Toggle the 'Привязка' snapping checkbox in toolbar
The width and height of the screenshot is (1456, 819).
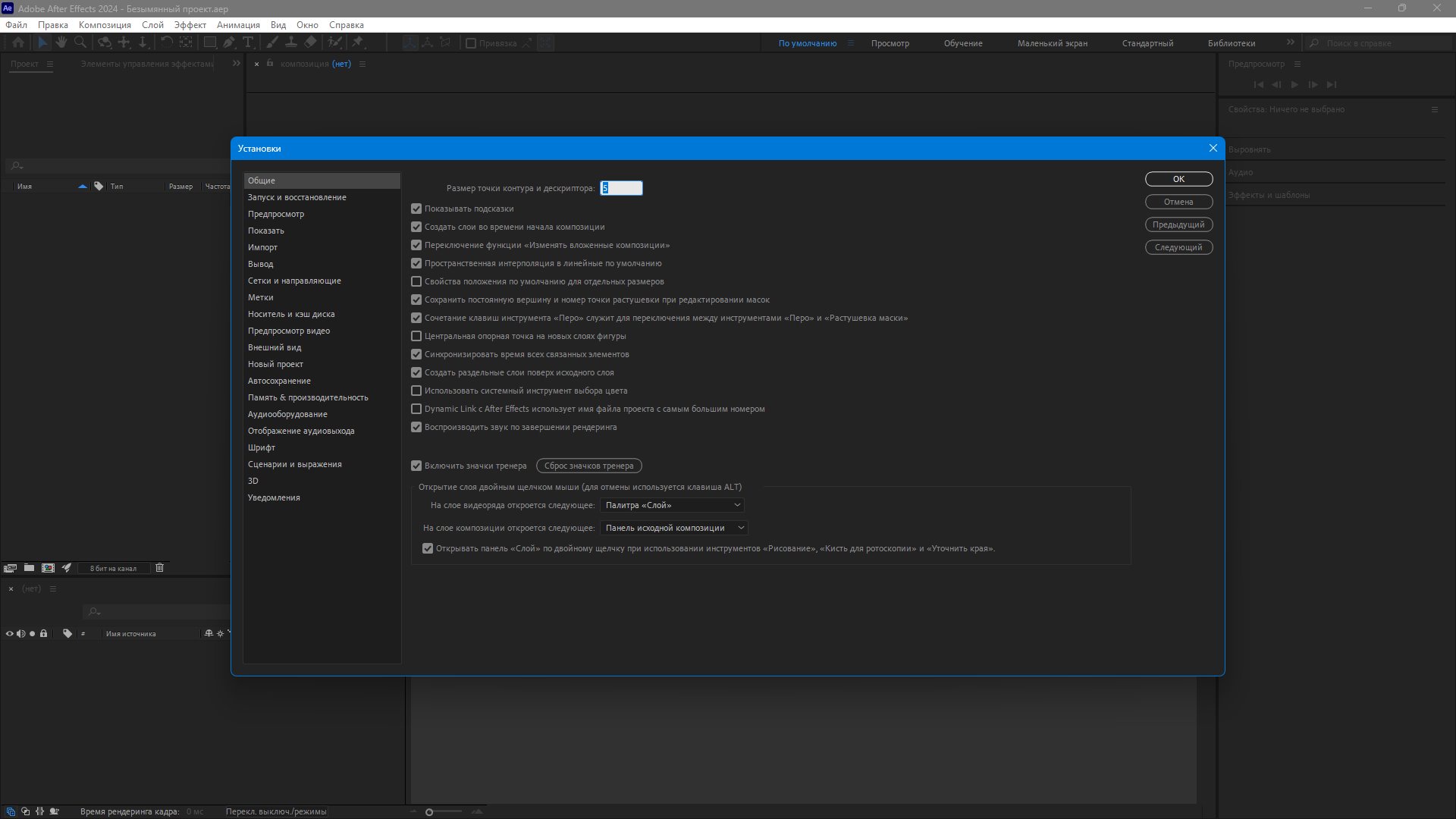pyautogui.click(x=471, y=43)
